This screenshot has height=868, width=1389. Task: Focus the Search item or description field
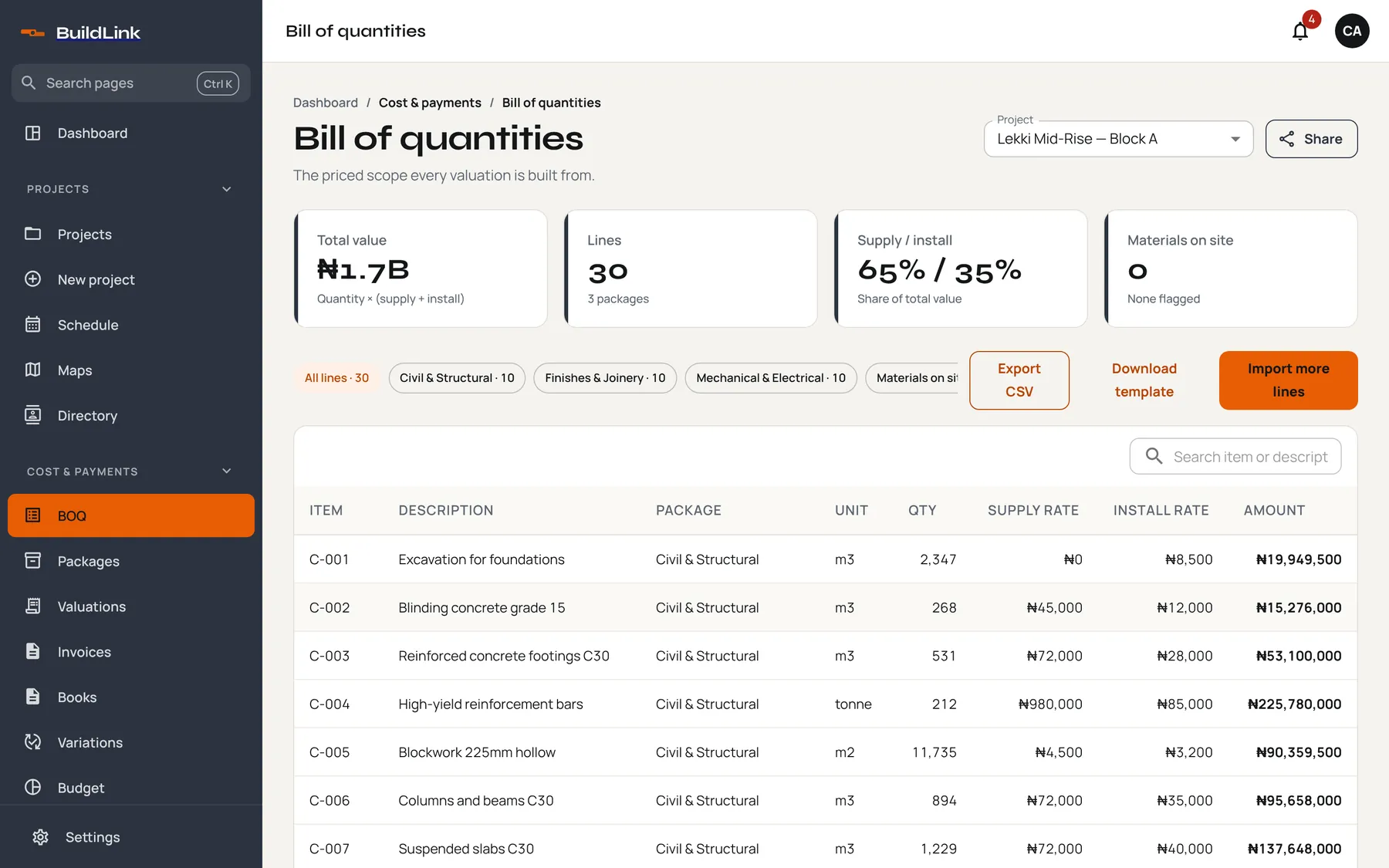pyautogui.click(x=1235, y=457)
